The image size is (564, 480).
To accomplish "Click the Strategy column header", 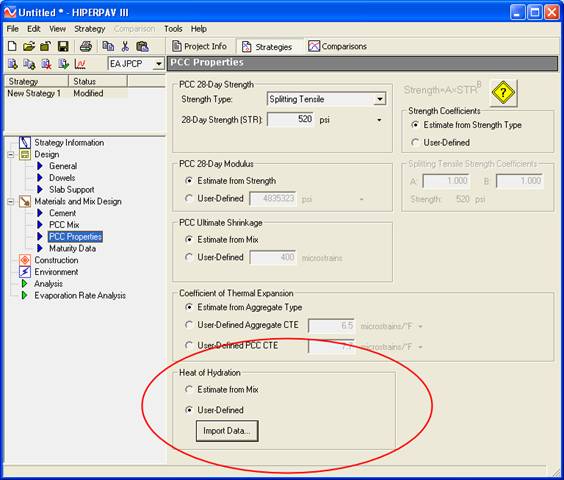I will click(36, 81).
